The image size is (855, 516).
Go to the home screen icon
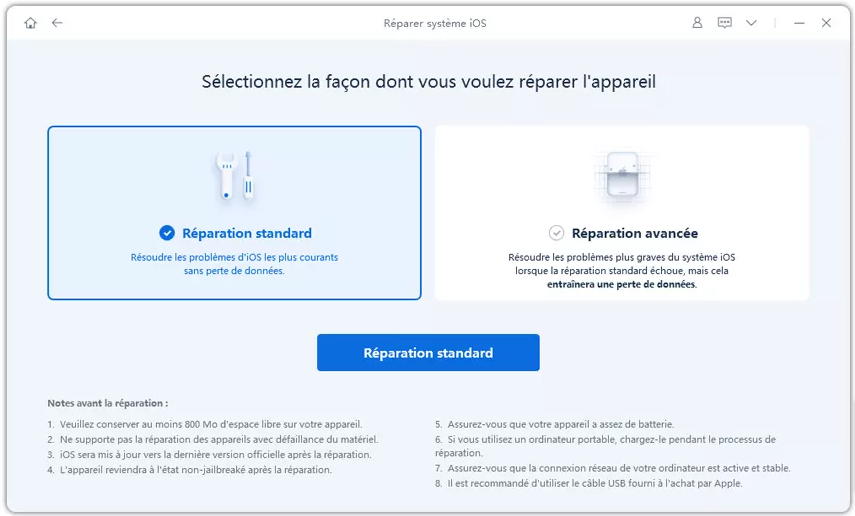pos(31,23)
